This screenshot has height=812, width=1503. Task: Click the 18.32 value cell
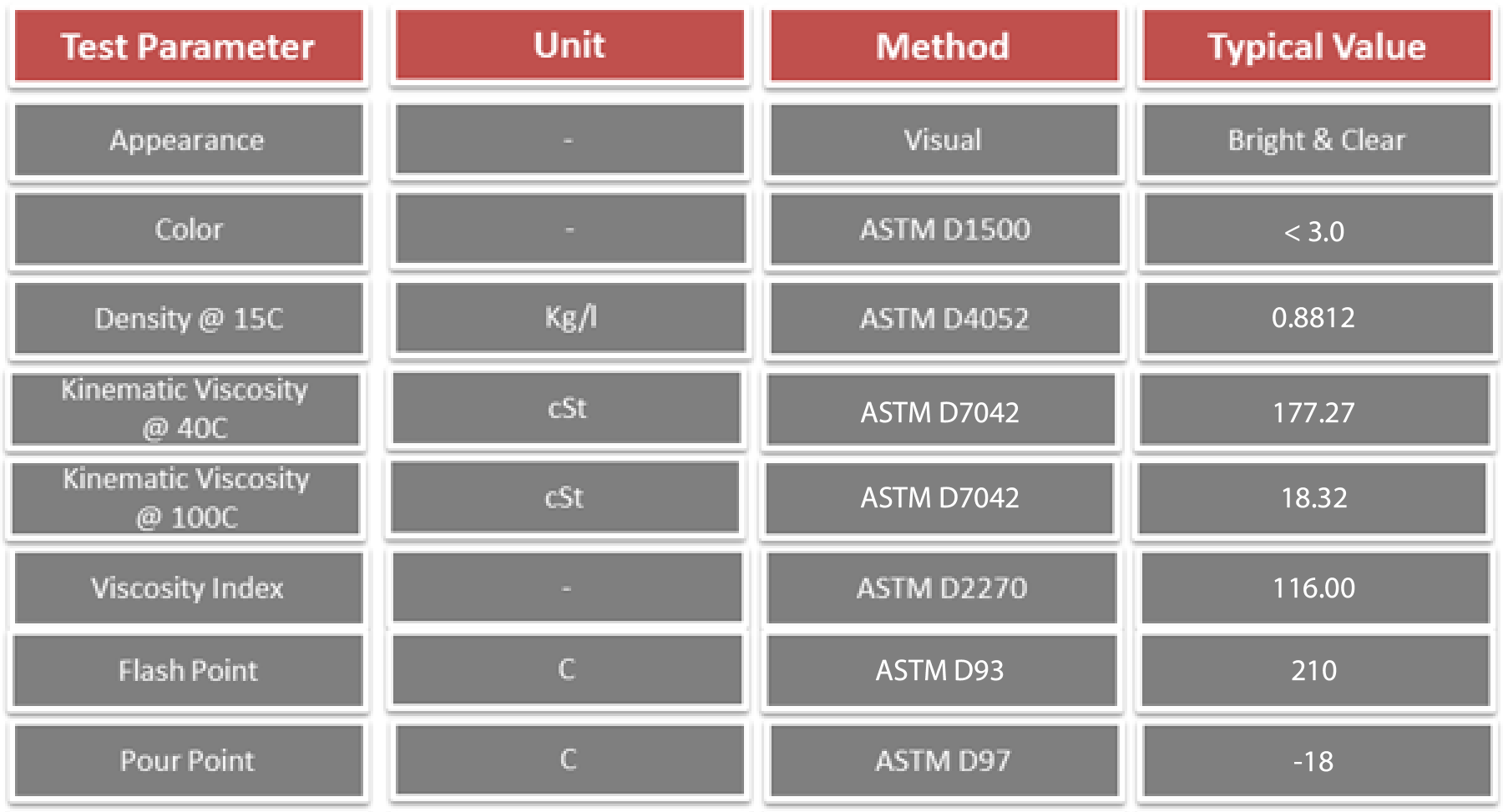click(1313, 498)
